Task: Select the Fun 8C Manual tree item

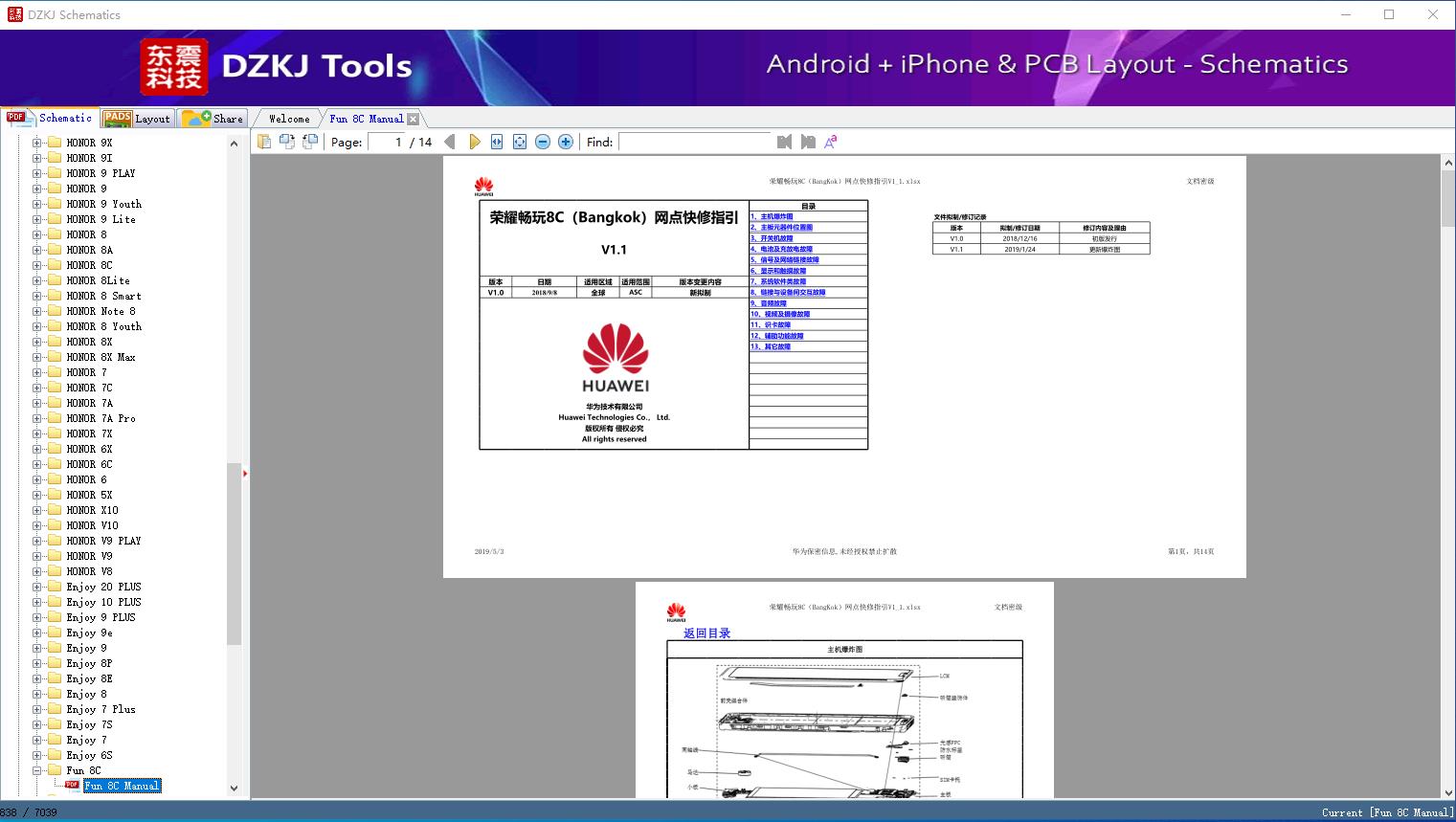Action: 122,786
